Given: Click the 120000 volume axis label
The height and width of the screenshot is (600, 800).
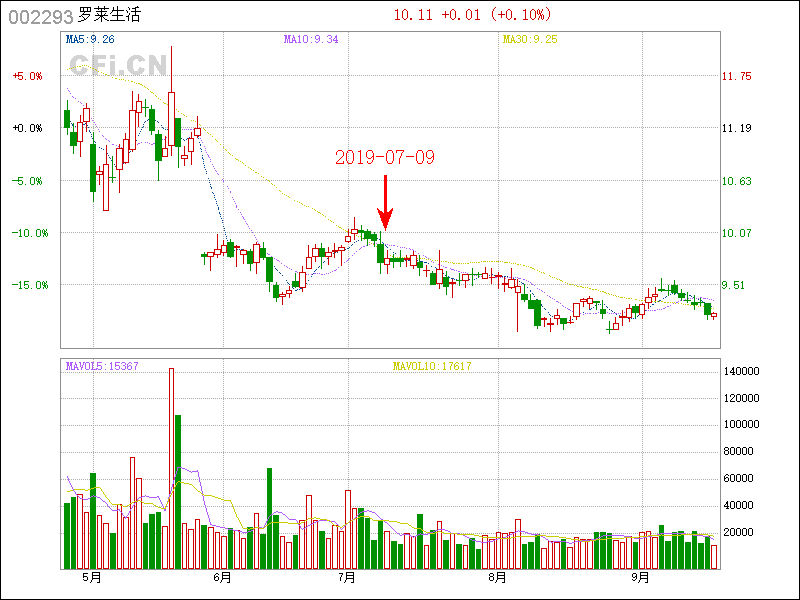Looking at the screenshot, I should 742,398.
